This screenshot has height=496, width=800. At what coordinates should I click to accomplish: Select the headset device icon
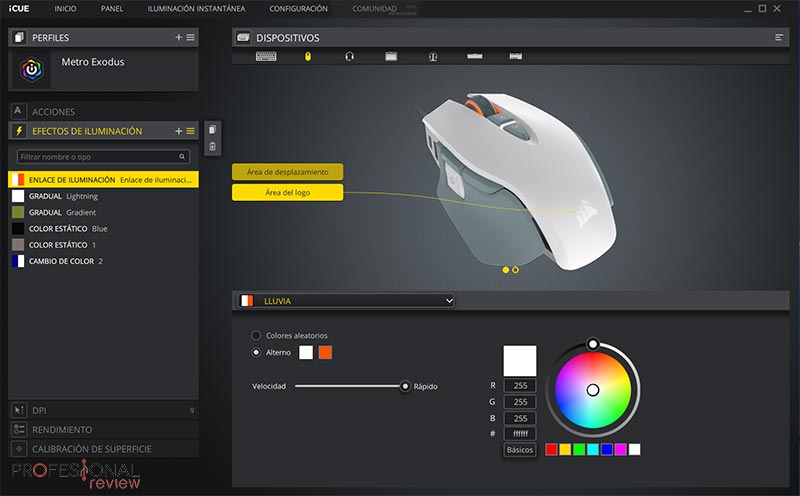coord(349,56)
